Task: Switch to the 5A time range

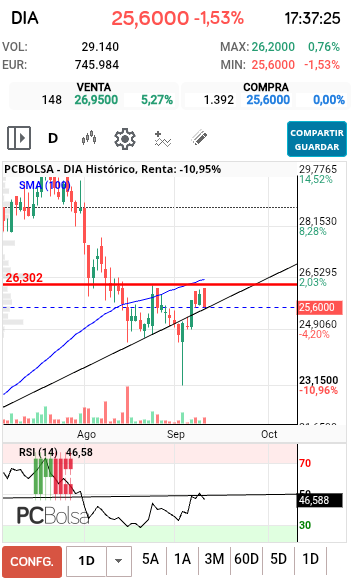Action: coord(150,559)
